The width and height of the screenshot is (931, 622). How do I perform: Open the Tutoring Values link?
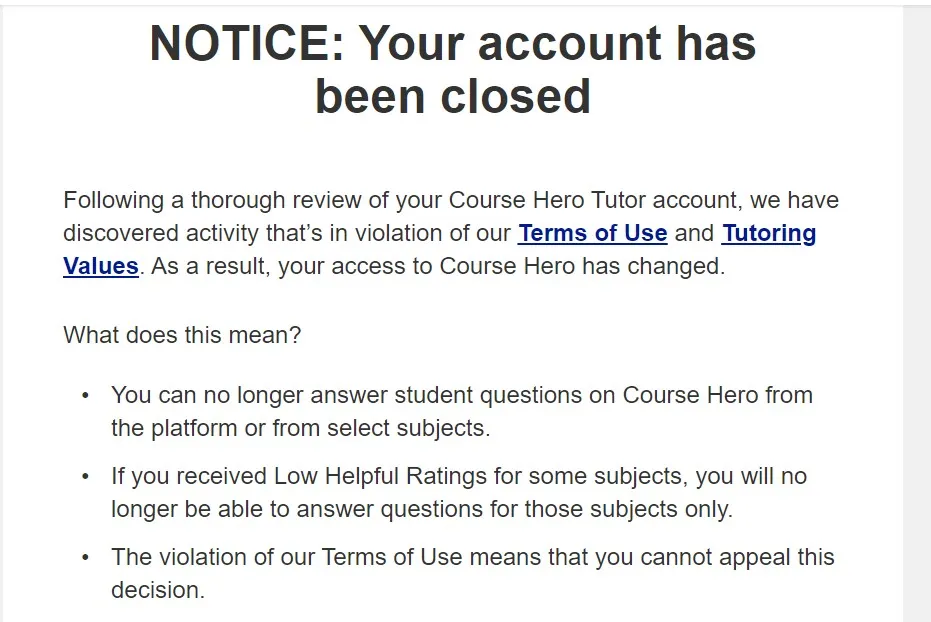(768, 233)
